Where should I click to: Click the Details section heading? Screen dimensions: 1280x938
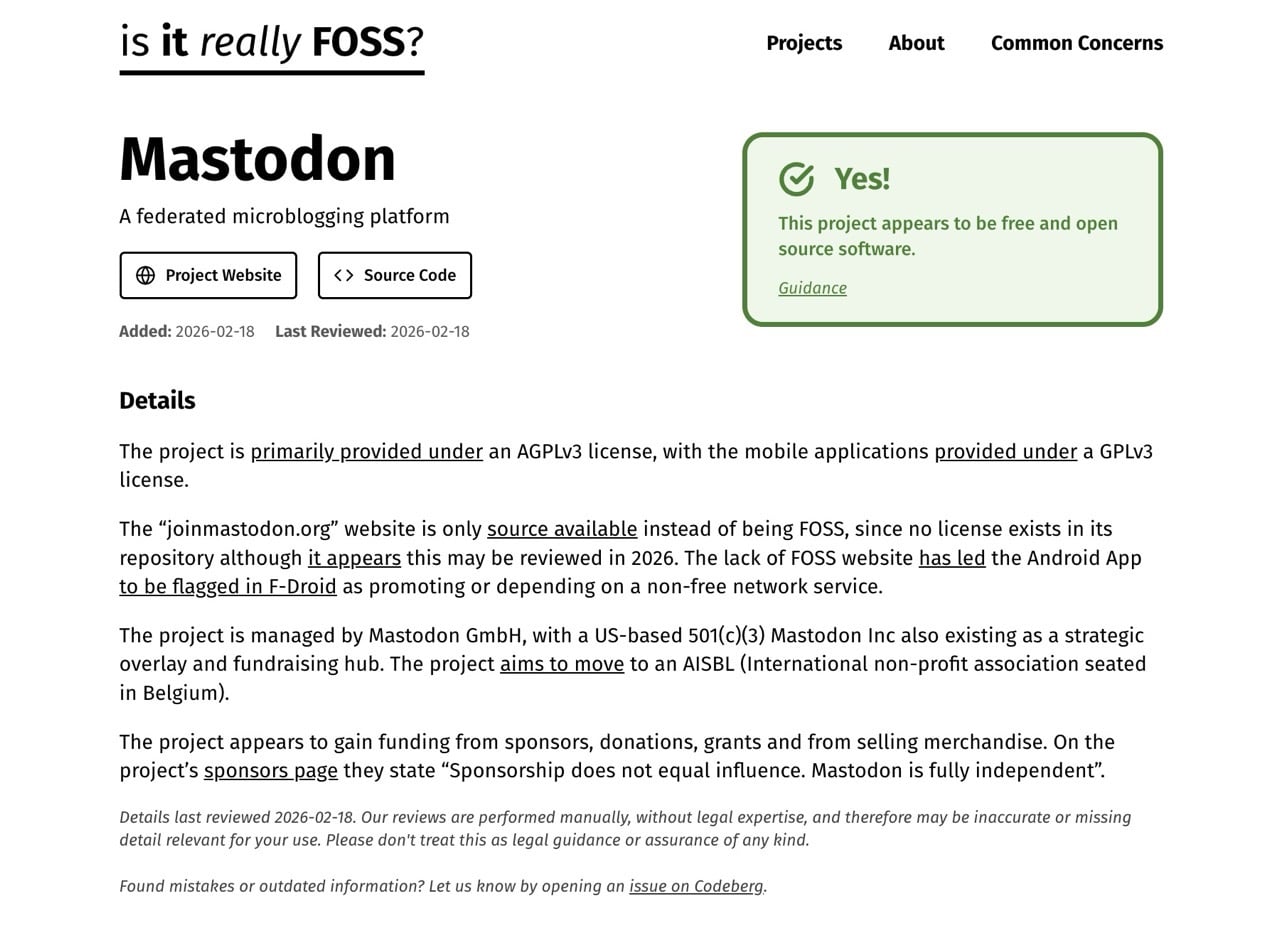point(157,400)
